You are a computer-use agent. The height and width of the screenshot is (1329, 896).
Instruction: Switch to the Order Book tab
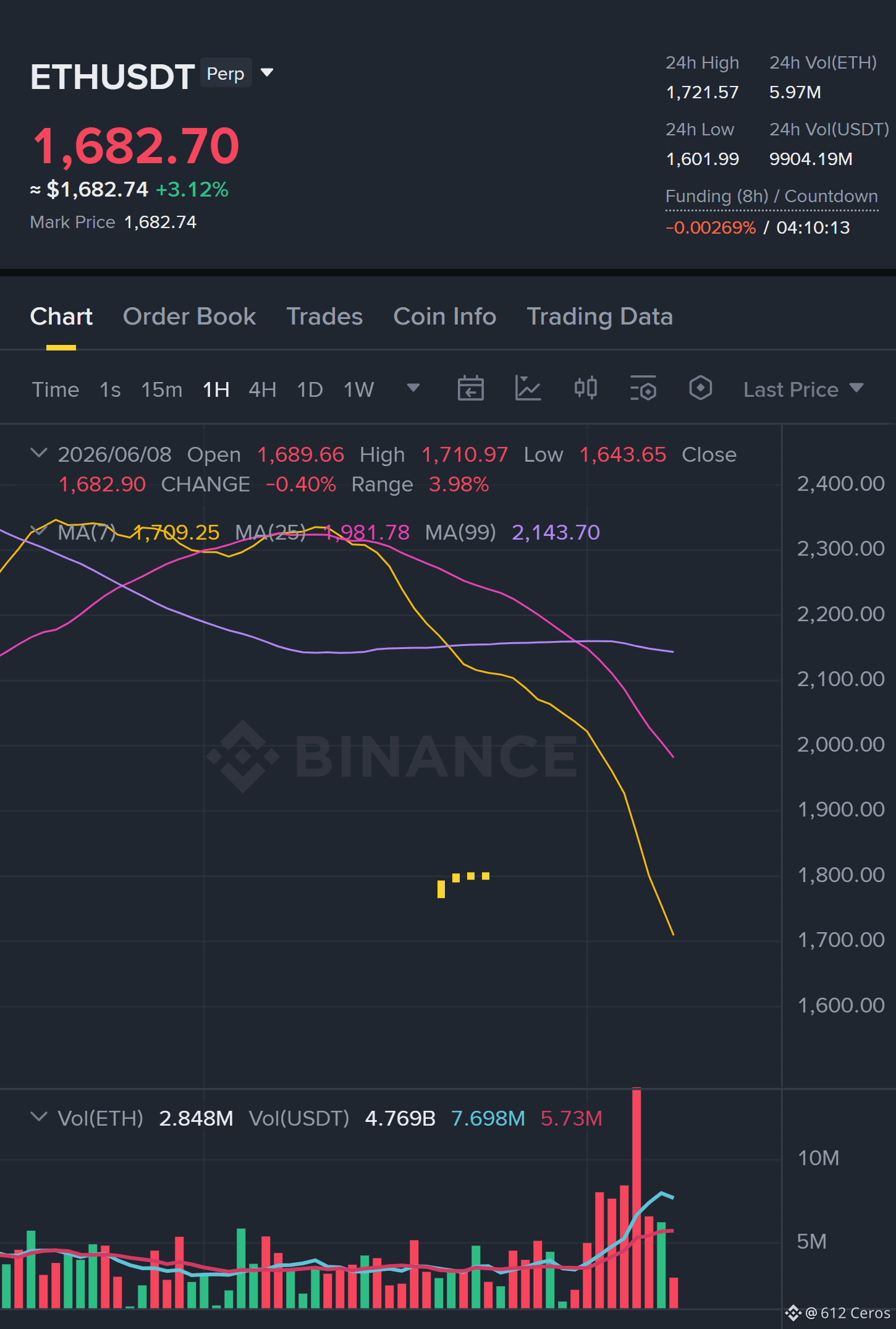coord(189,316)
